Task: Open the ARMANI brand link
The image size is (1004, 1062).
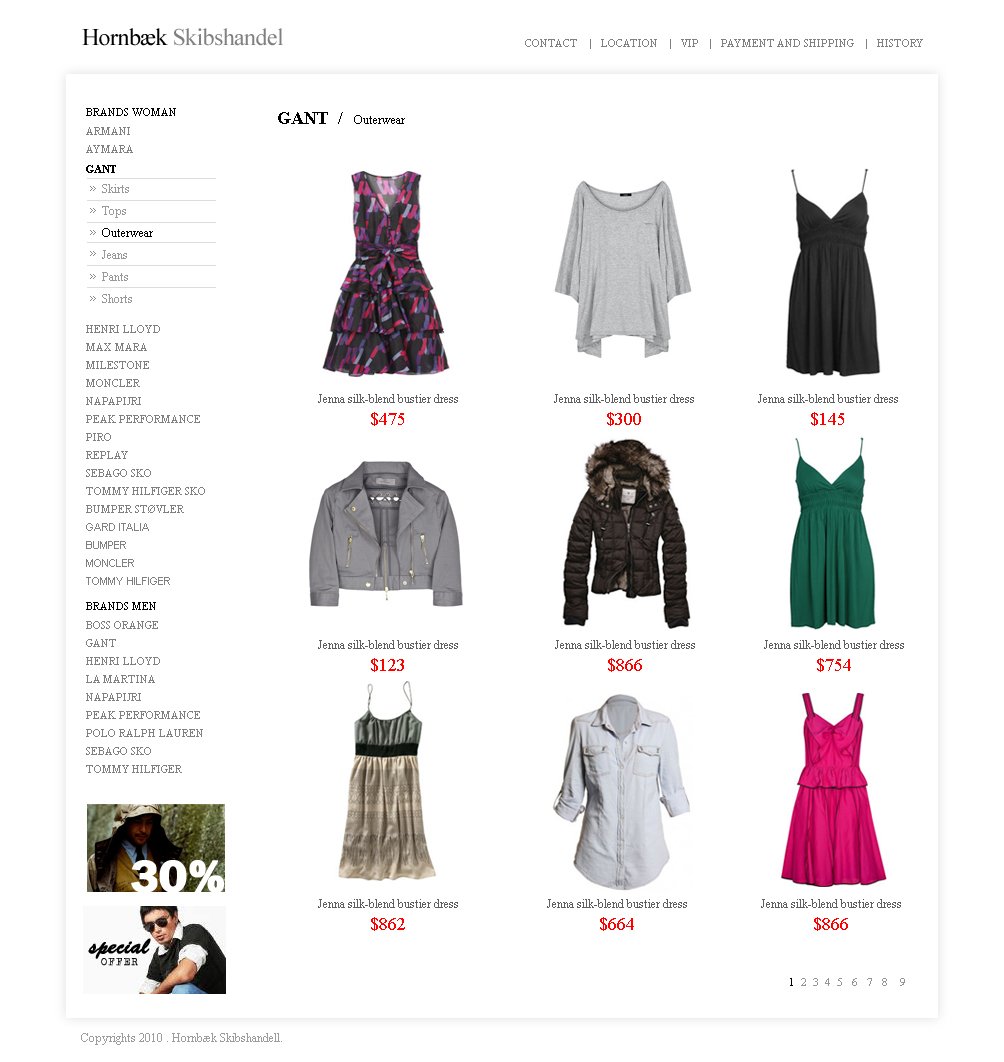Action: (x=108, y=131)
